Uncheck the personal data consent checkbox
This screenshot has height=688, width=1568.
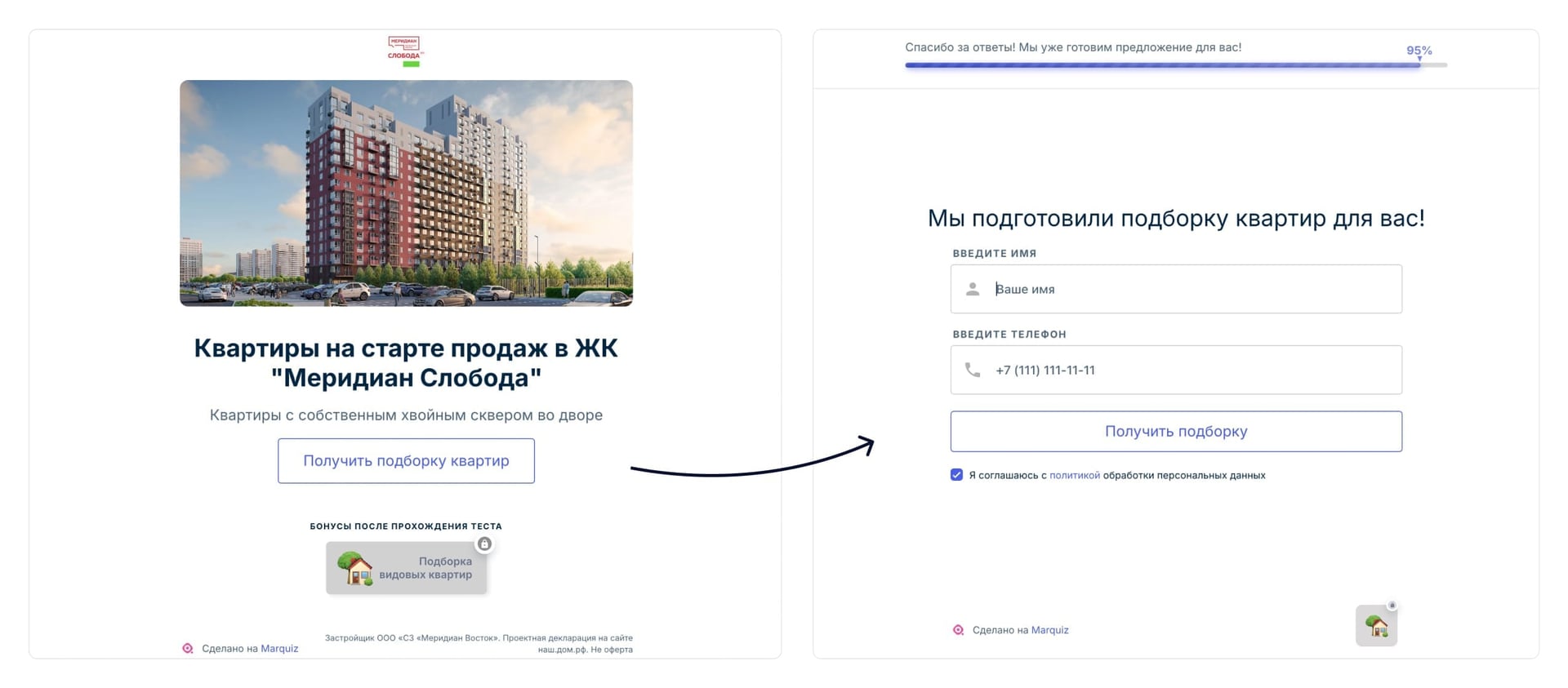tap(956, 474)
